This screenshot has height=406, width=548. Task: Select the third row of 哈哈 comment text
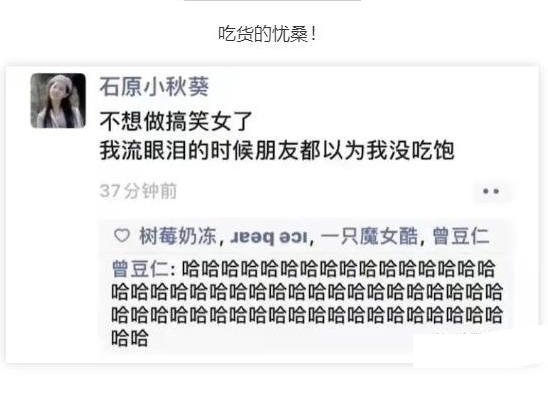[307, 315]
